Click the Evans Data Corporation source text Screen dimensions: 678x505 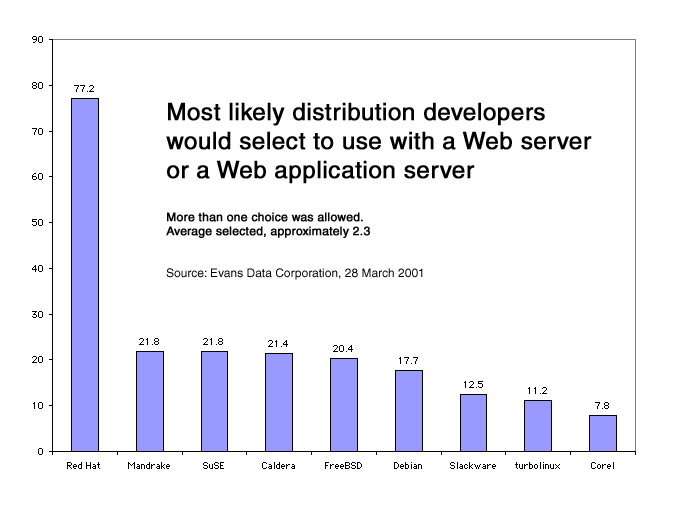point(295,272)
